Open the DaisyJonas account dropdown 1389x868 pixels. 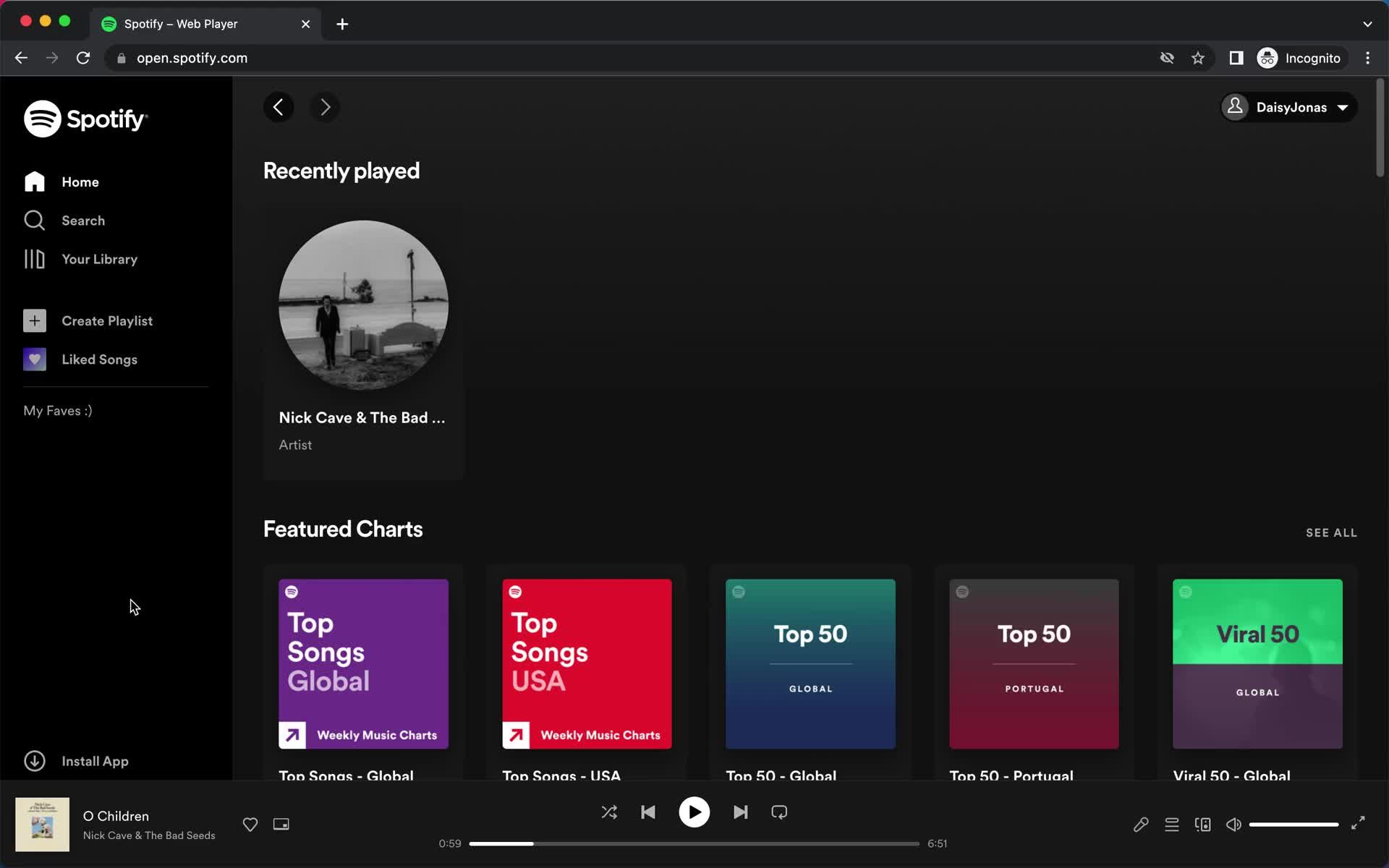point(1289,107)
